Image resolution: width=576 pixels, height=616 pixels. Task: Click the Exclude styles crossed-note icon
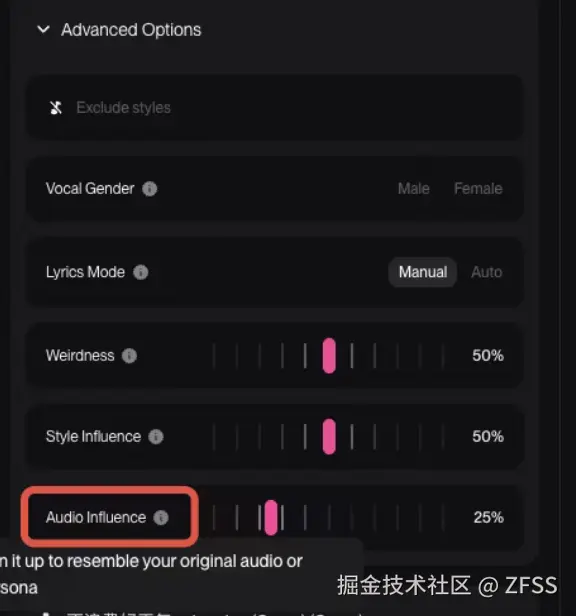(x=56, y=107)
